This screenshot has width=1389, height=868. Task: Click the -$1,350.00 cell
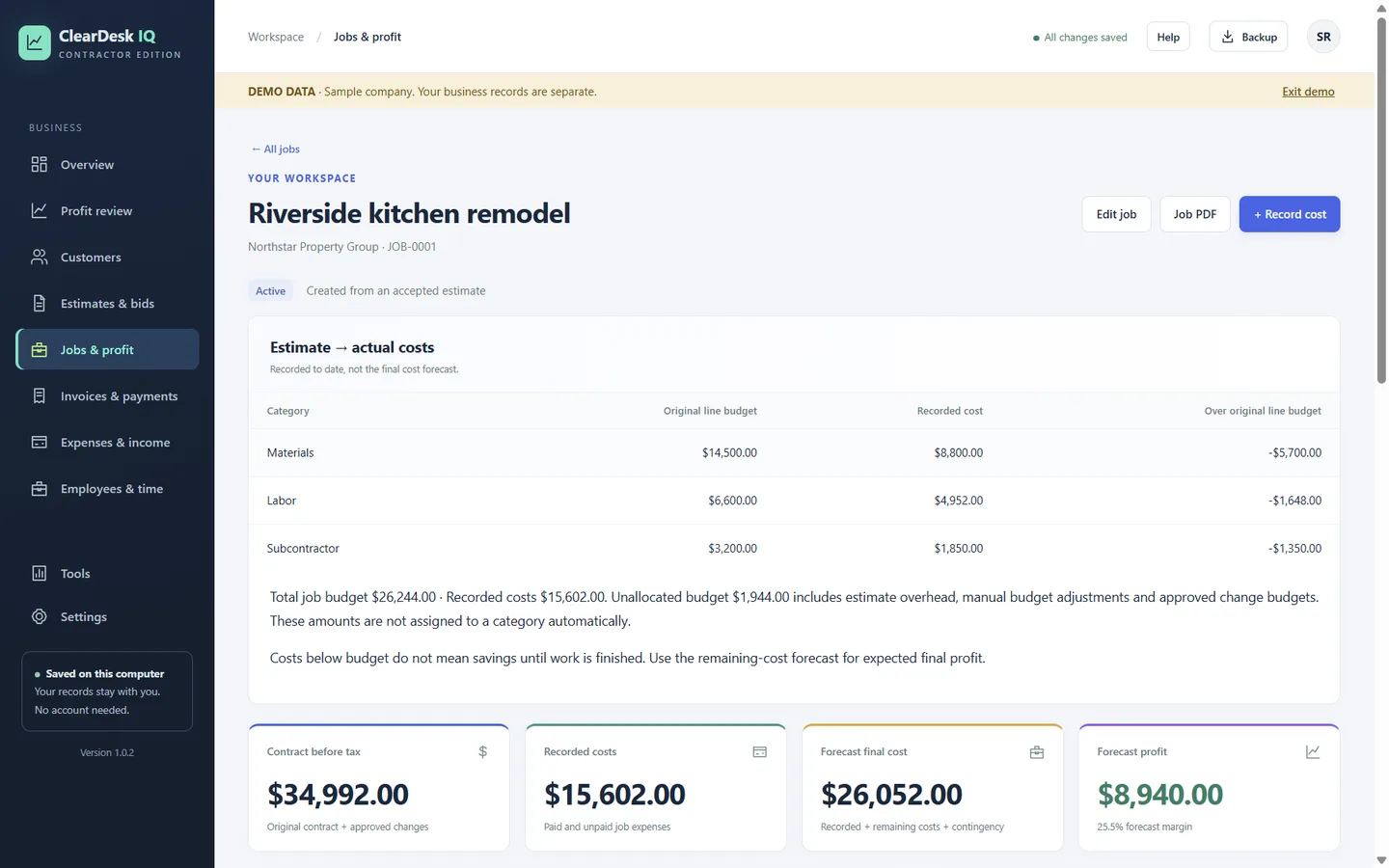pos(1294,548)
